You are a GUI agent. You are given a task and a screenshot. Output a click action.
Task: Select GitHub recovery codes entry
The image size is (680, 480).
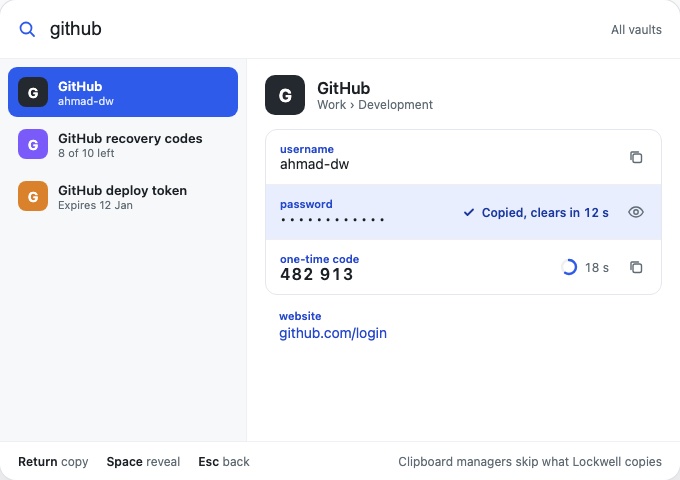tap(123, 144)
